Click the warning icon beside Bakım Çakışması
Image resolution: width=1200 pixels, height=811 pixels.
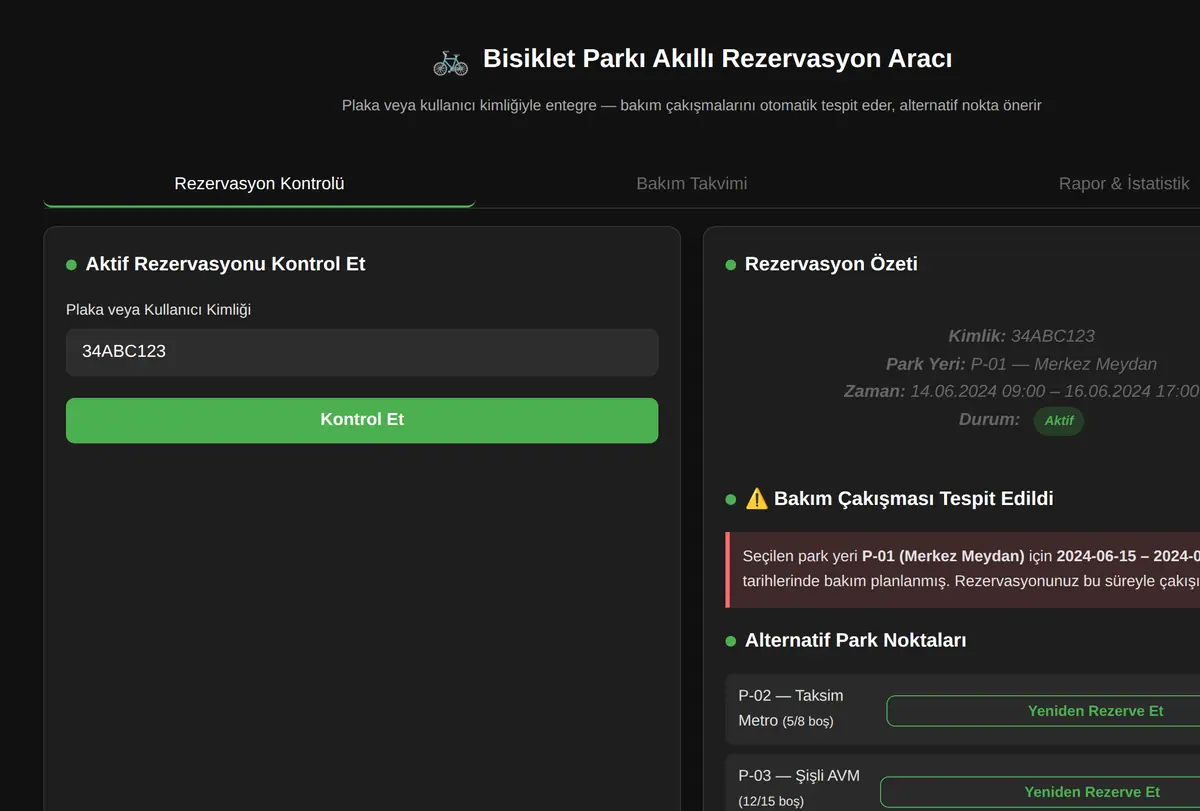click(x=756, y=498)
